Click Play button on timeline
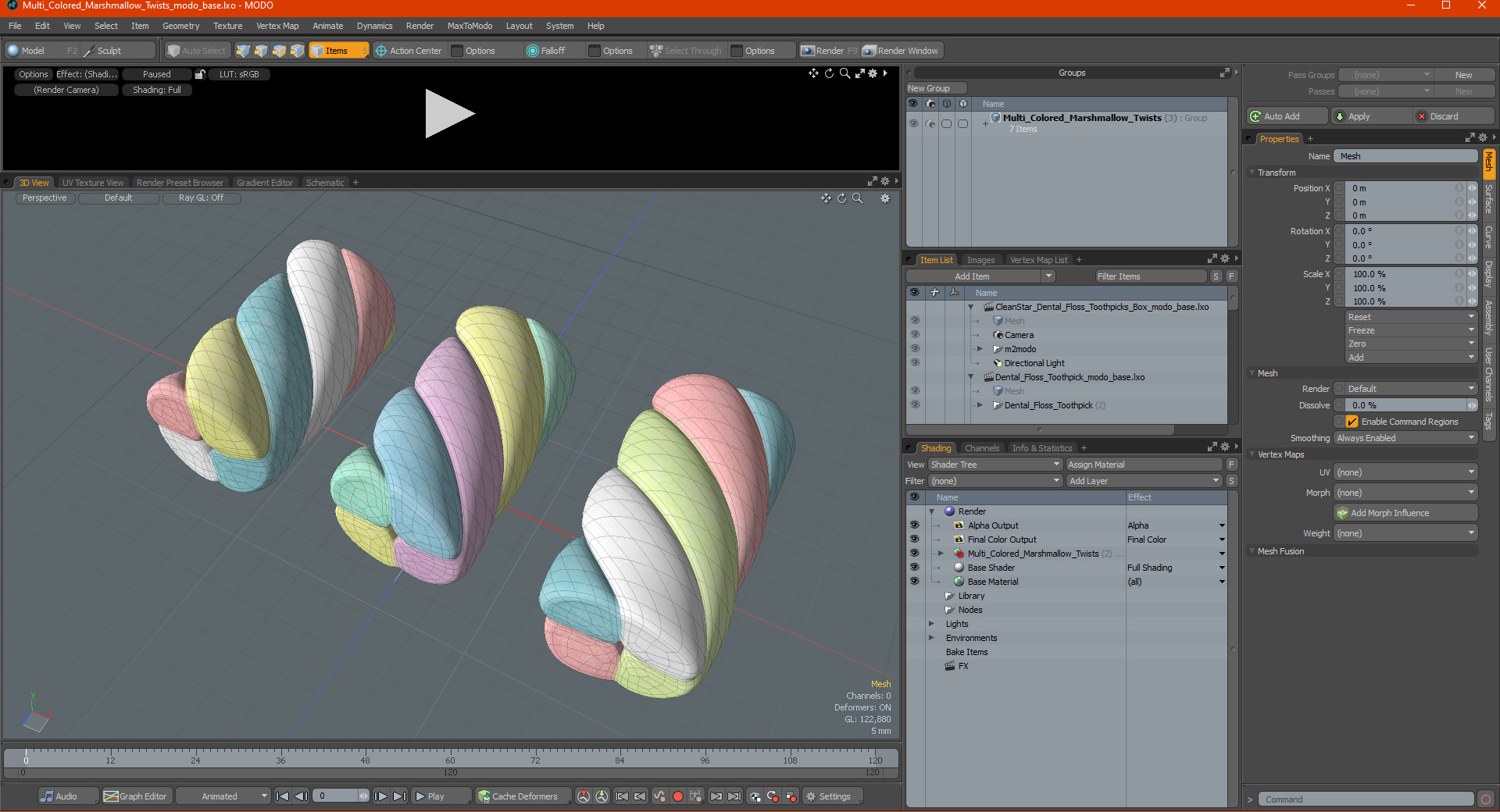Viewport: 1500px width, 812px height. point(441,796)
